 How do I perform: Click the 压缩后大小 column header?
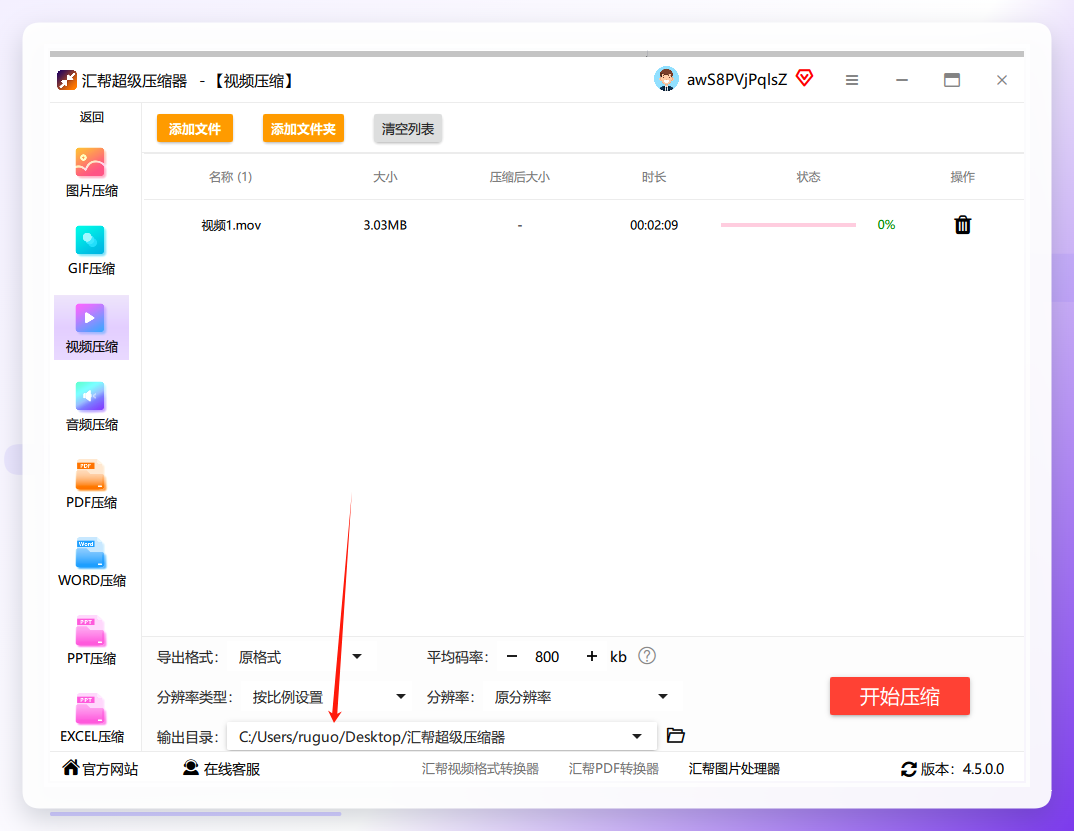point(519,177)
